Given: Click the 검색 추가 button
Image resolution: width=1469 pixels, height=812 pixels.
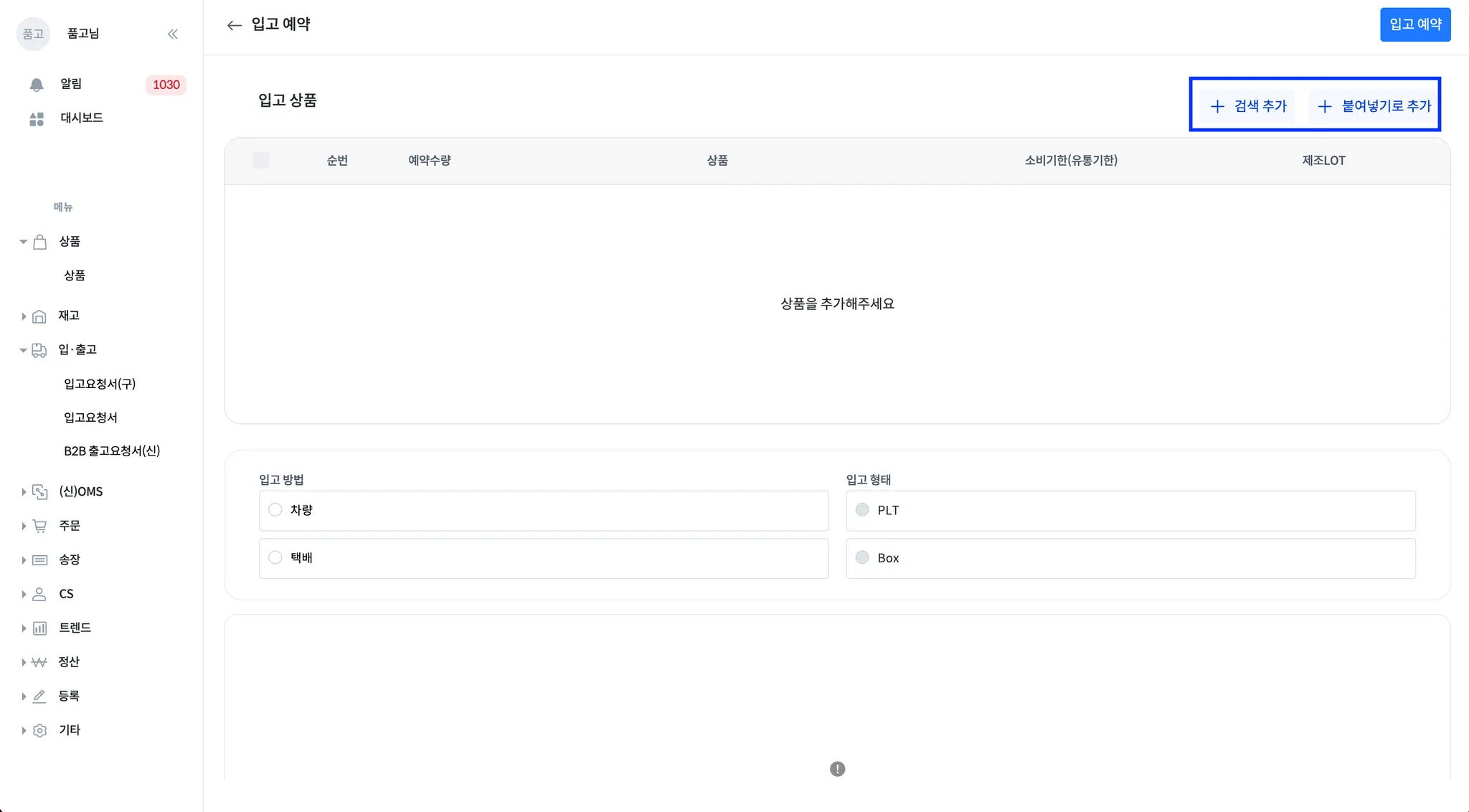Looking at the screenshot, I should [1248, 106].
